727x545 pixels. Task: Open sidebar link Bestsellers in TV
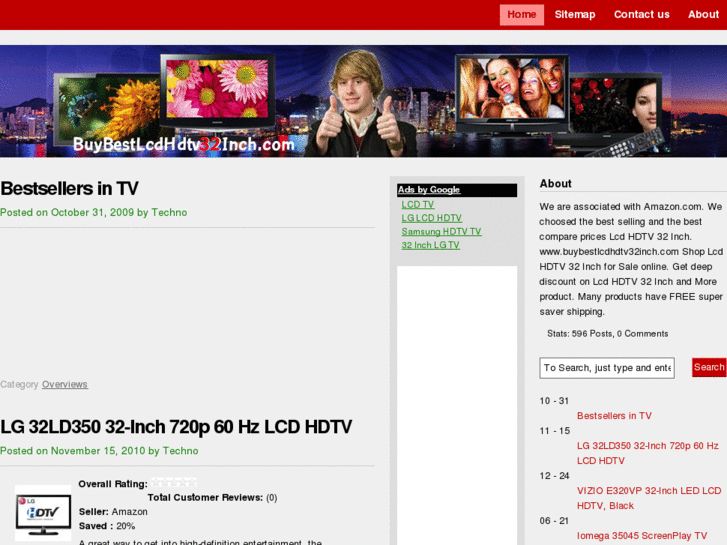tap(614, 416)
